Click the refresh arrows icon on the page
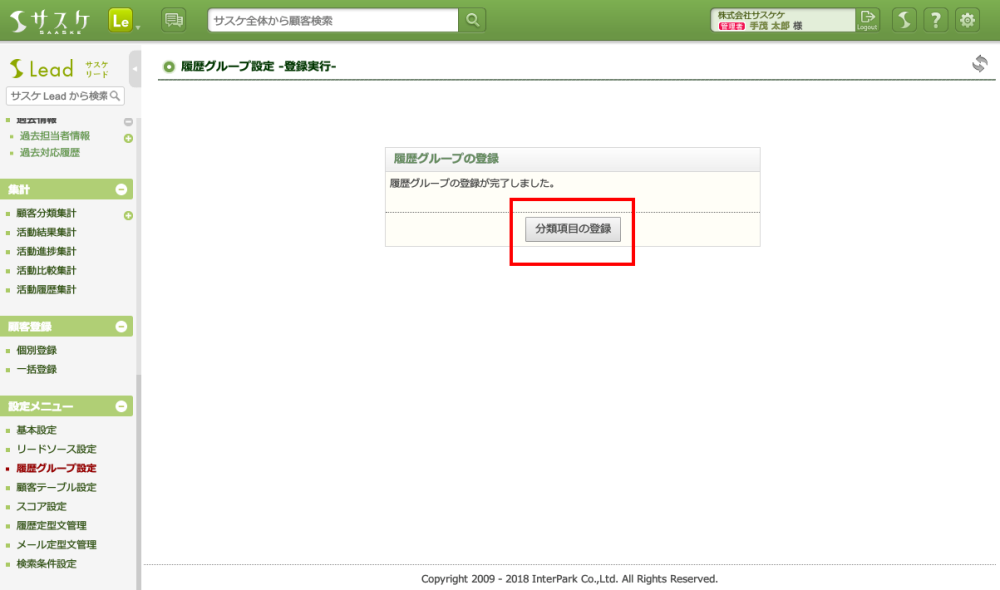Image resolution: width=1000 pixels, height=590 pixels. (979, 64)
